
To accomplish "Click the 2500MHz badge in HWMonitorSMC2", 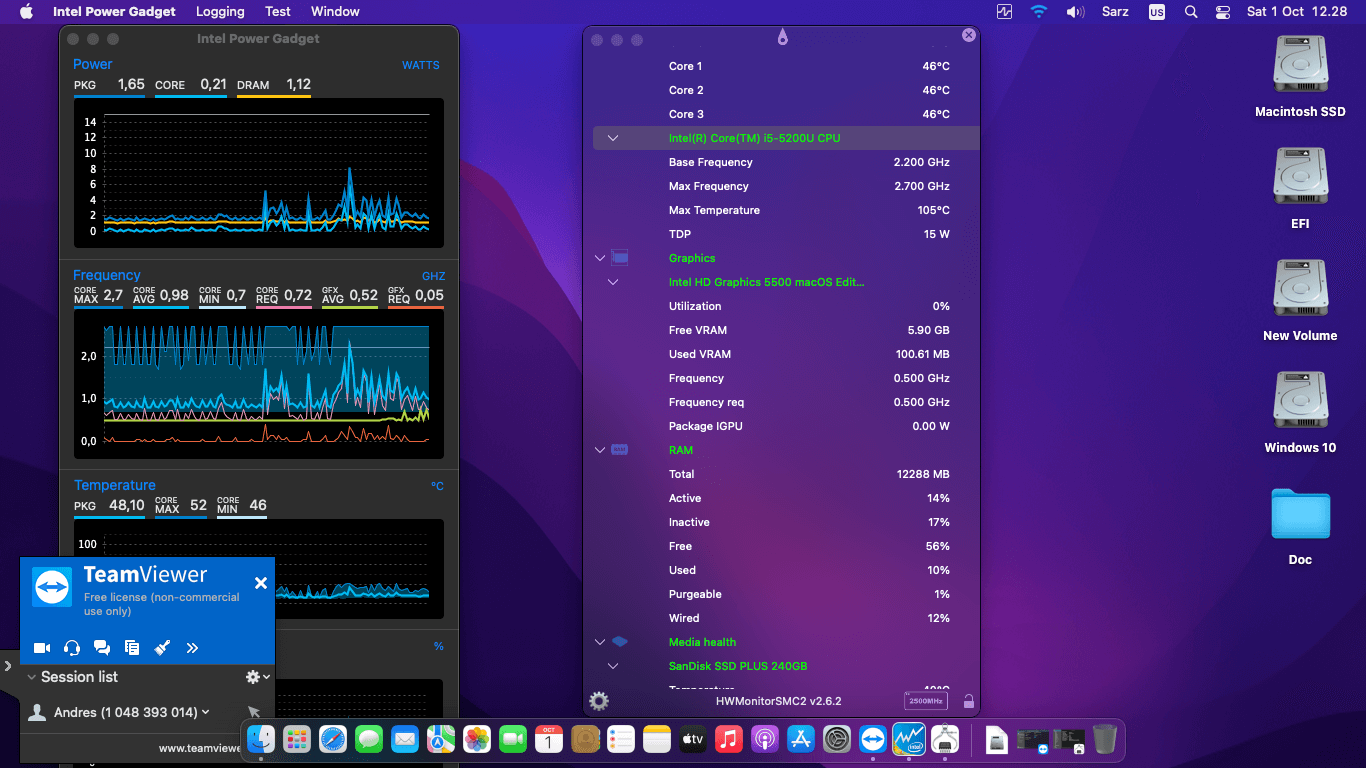I will point(925,701).
